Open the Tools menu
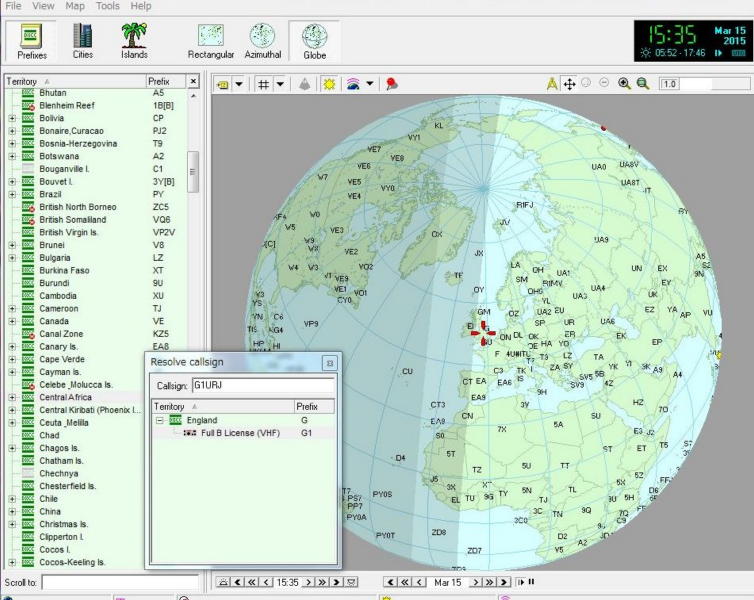 107,6
